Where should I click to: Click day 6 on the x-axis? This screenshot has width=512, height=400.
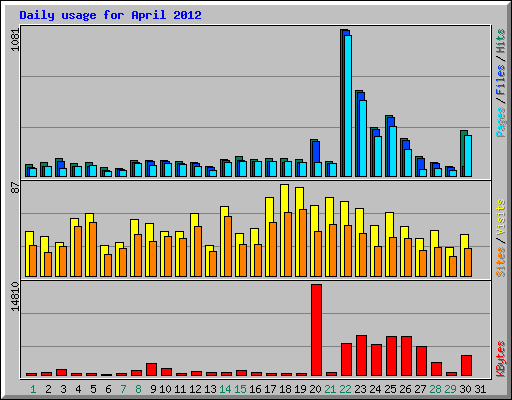[x=108, y=389]
